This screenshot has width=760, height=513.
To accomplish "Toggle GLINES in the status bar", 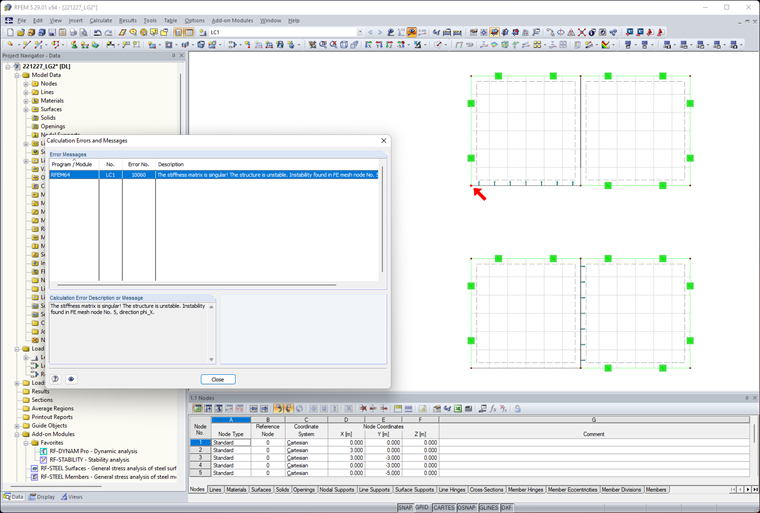I will click(x=489, y=508).
